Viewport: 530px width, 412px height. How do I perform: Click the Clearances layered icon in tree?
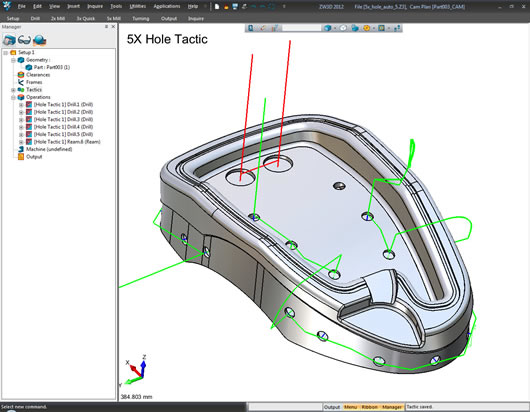click(21, 75)
